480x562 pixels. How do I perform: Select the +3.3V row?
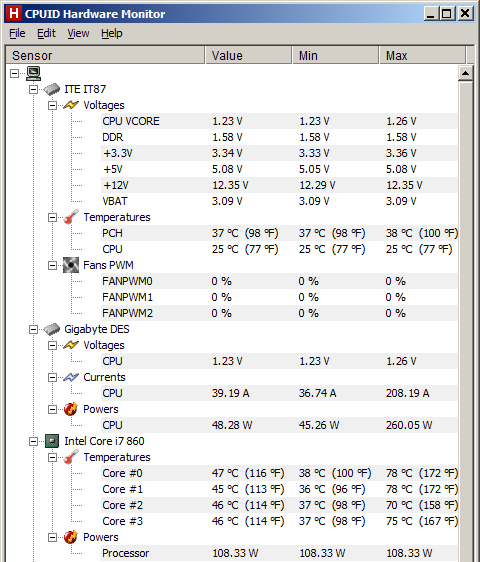[279, 153]
